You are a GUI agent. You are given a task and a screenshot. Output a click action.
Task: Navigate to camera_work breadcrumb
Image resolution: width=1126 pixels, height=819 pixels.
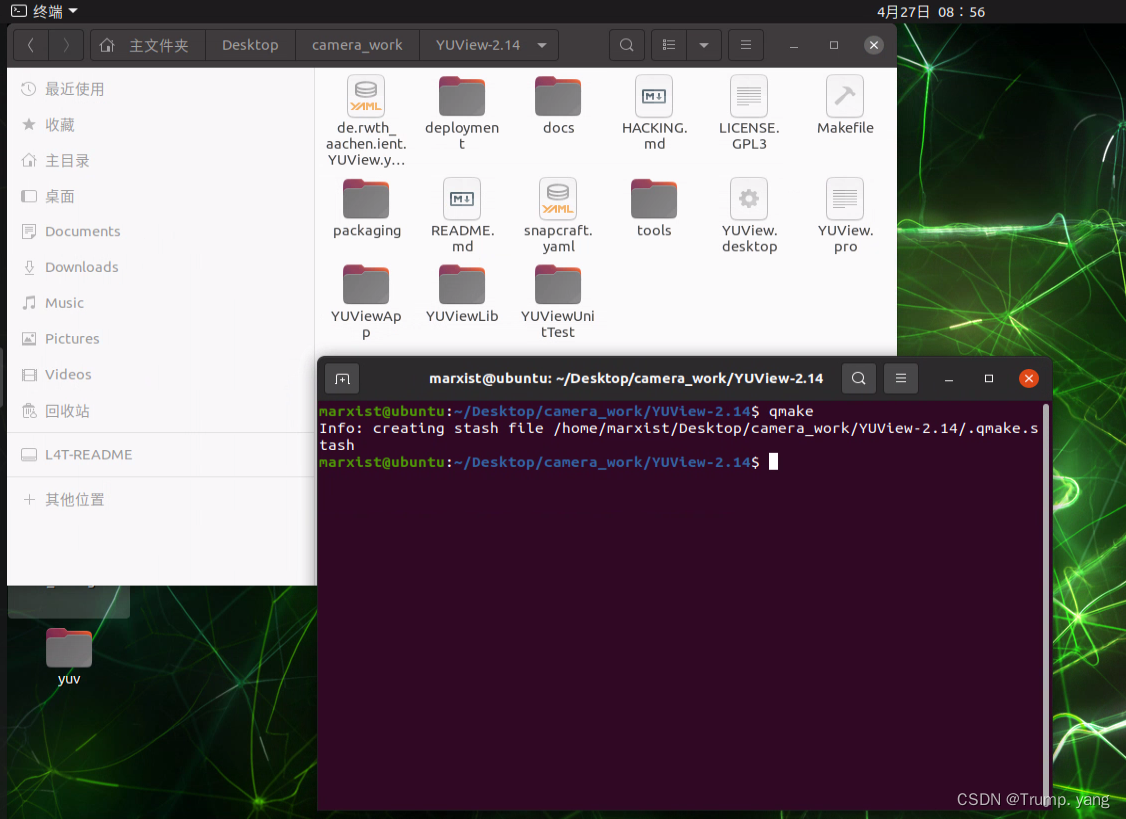pos(357,45)
